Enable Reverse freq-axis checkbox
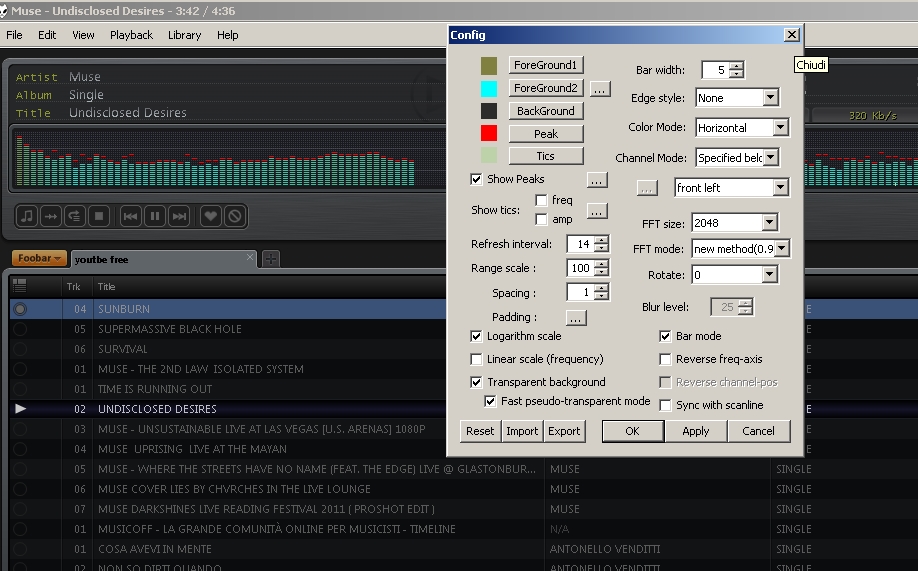The image size is (918, 571). point(665,359)
